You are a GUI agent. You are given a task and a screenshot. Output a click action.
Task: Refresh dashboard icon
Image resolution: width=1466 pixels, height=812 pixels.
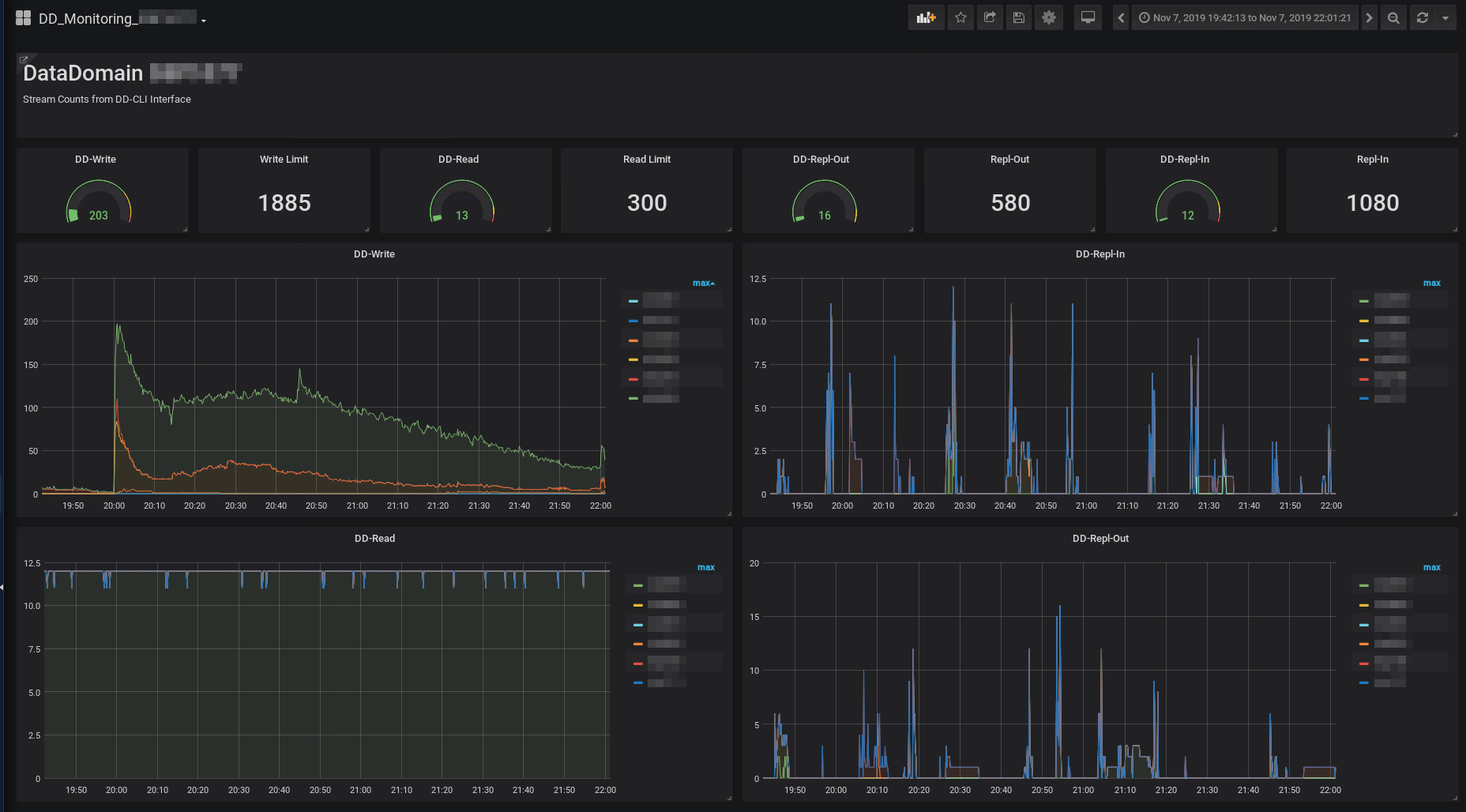(x=1423, y=17)
